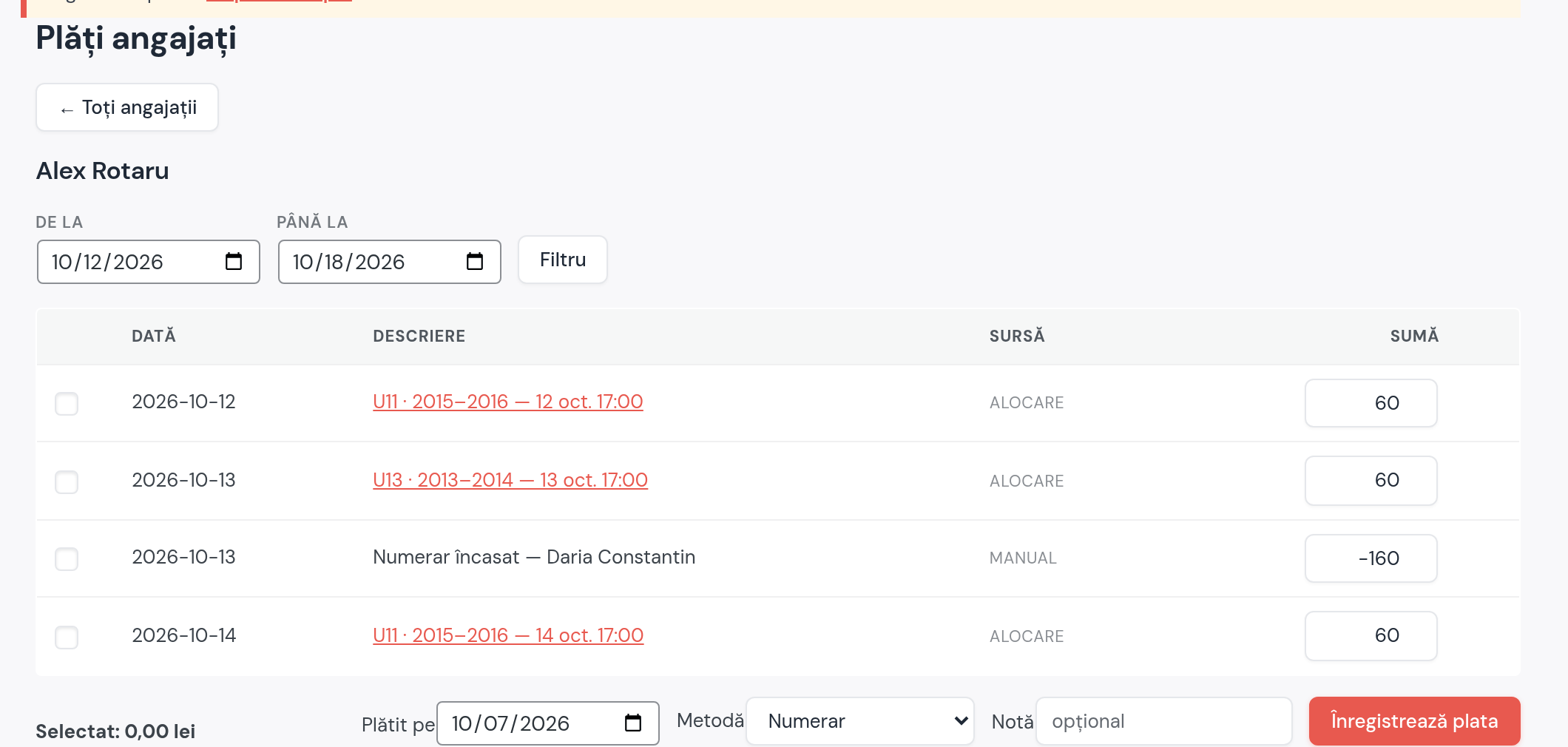1568x747 pixels.
Task: Click the Filtru button
Action: (563, 260)
